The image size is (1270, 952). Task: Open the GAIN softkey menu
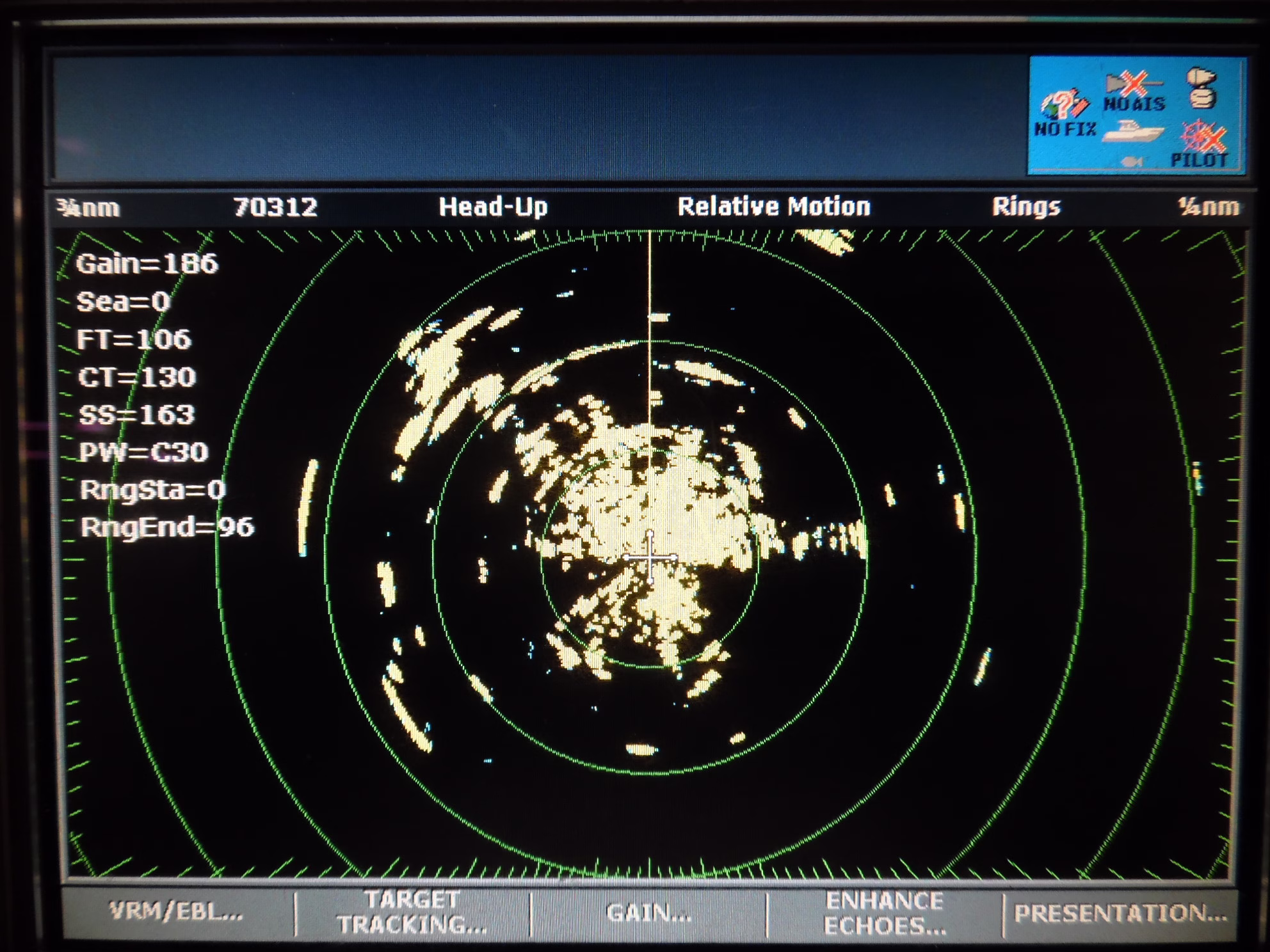(649, 913)
